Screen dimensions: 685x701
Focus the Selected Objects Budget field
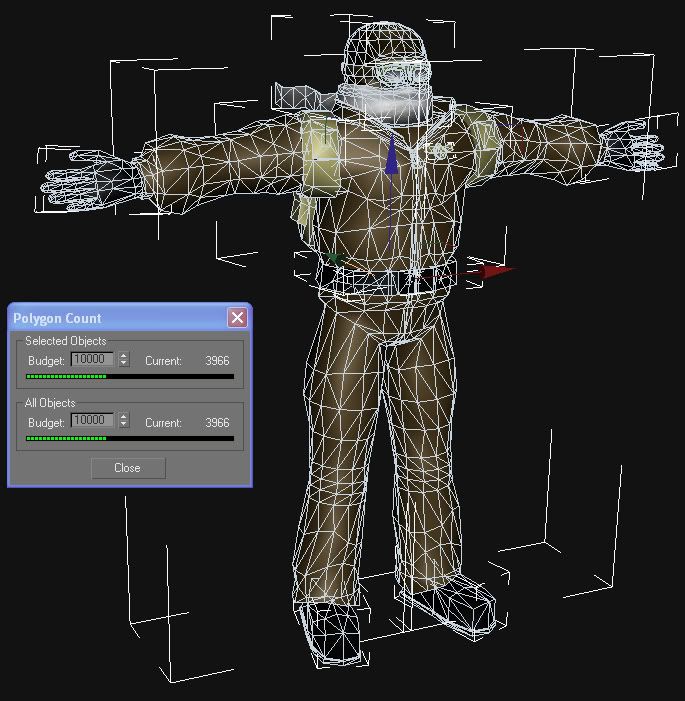pyautogui.click(x=93, y=359)
